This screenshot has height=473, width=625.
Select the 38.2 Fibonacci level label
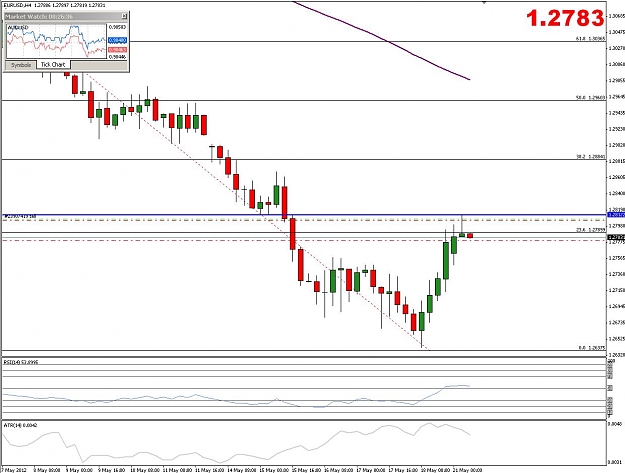591,157
